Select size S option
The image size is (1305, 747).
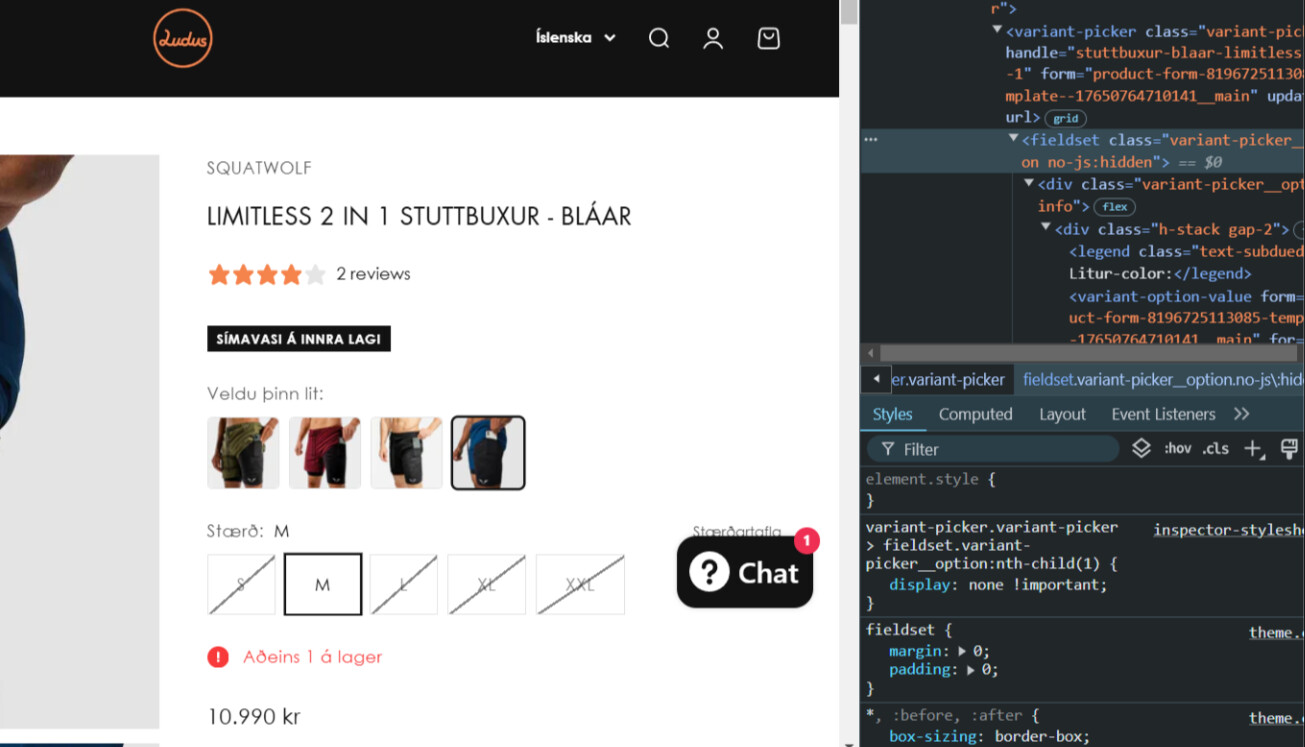tap(241, 584)
